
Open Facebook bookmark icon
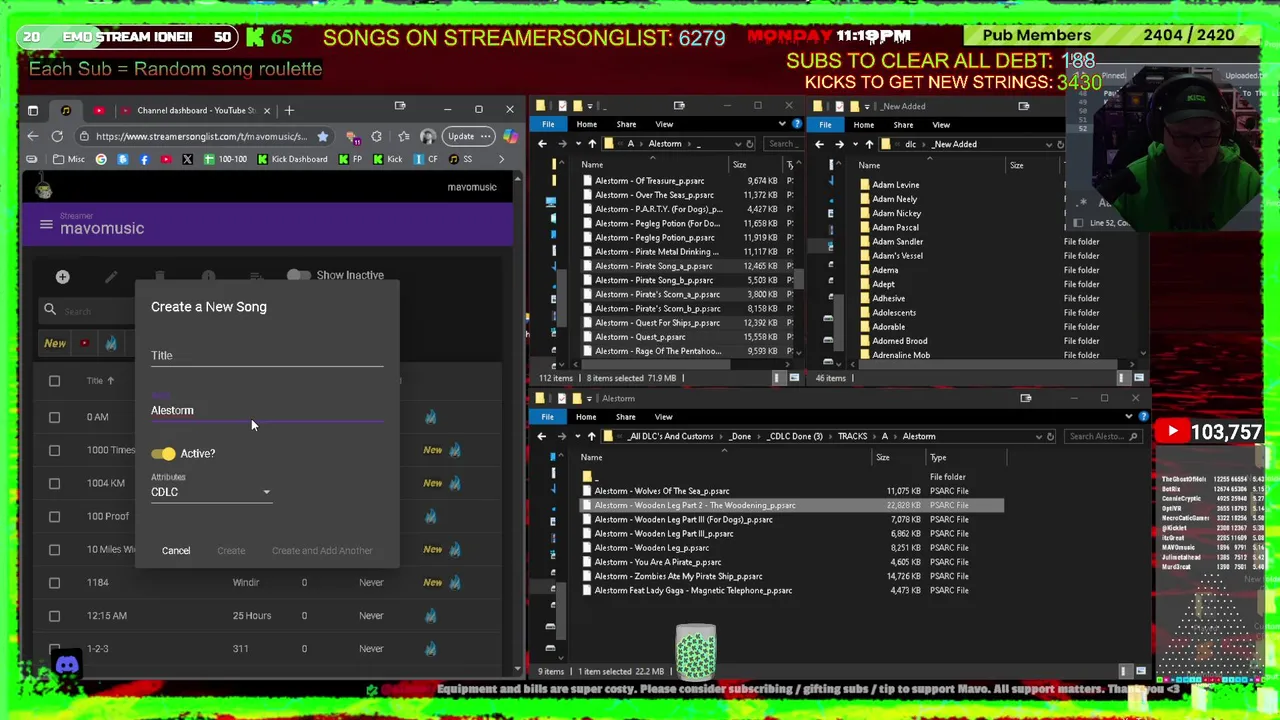144,159
